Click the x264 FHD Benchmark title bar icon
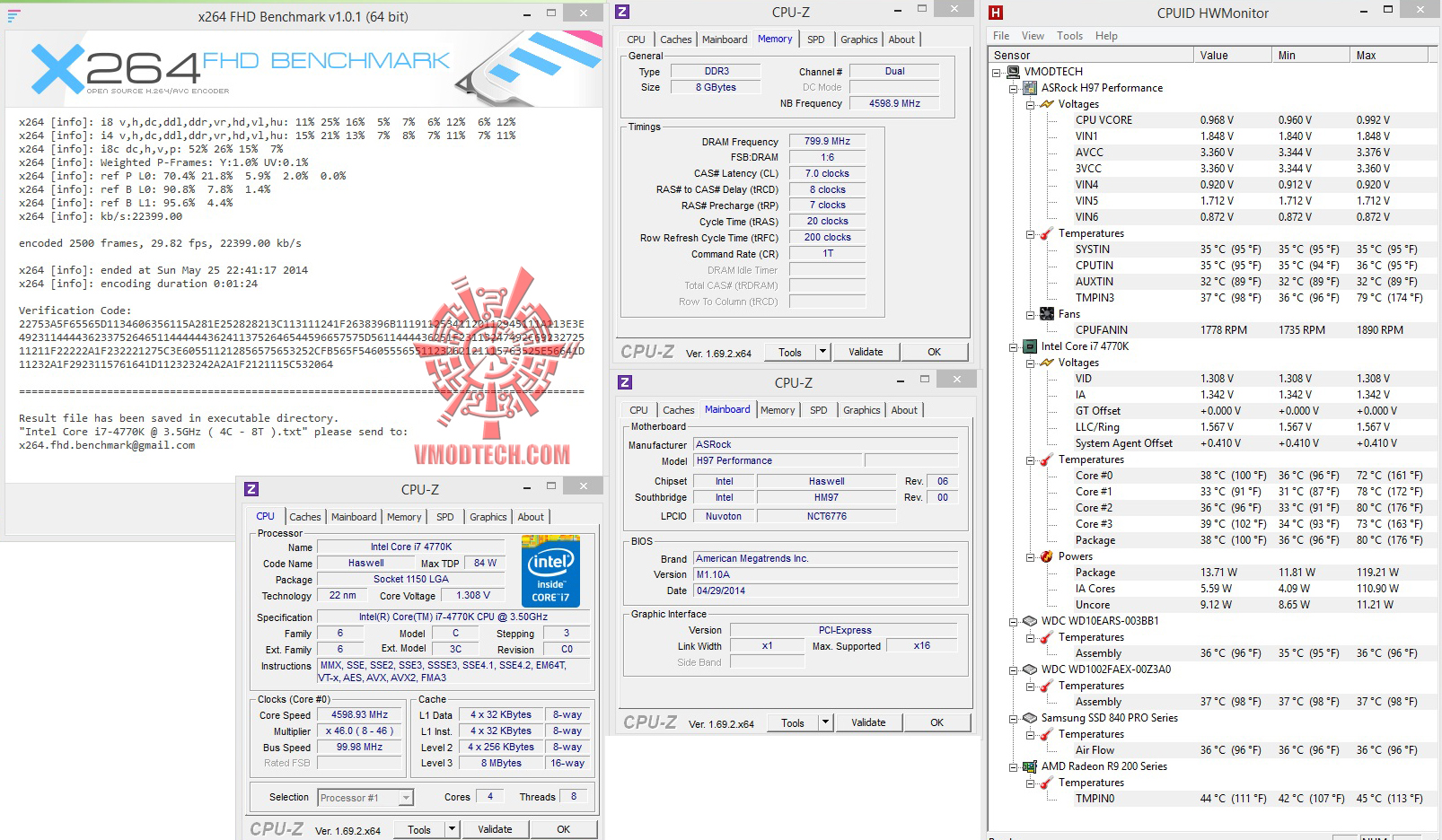Screen dimensions: 1442x840 (14, 15)
